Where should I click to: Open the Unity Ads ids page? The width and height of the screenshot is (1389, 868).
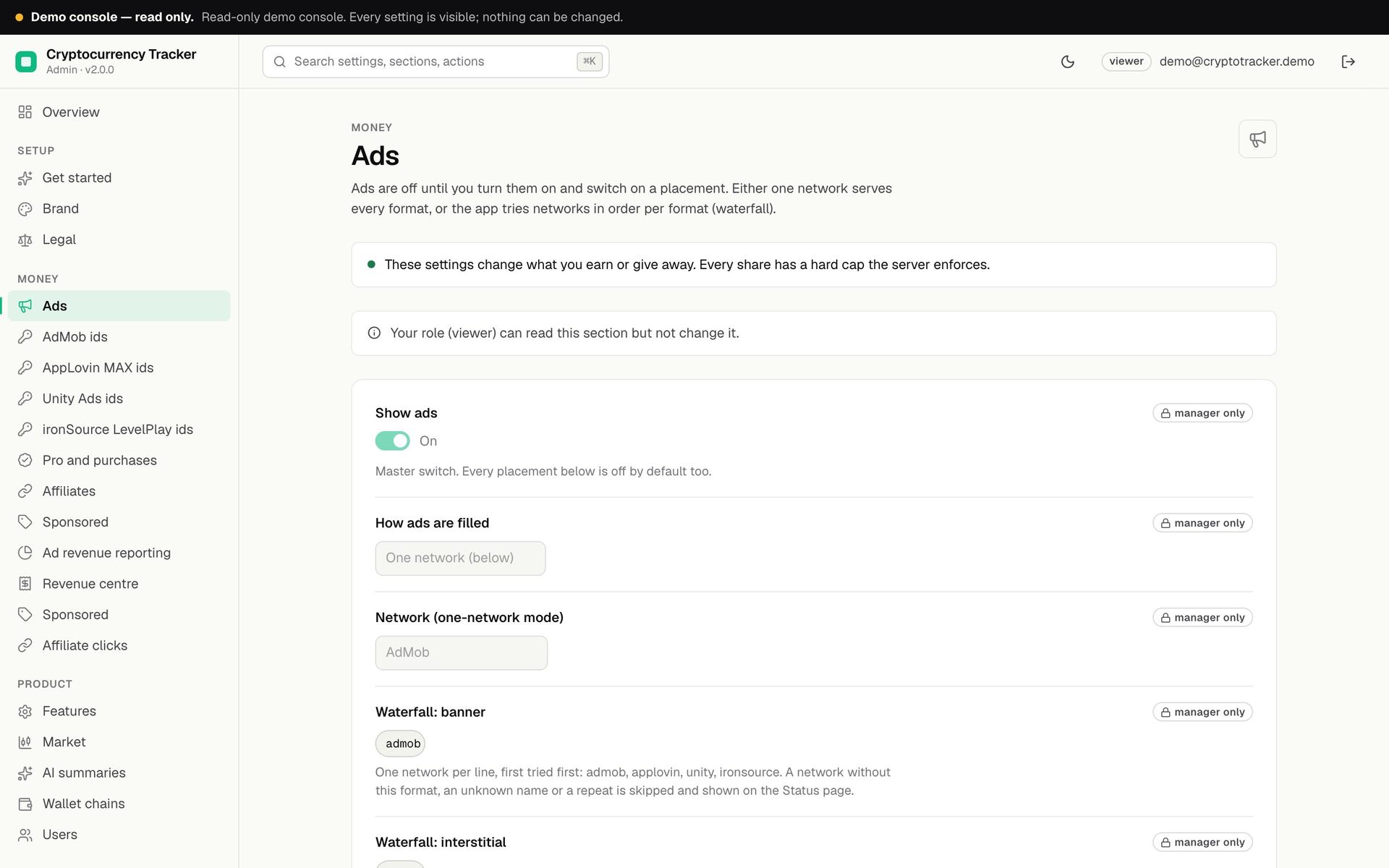pos(119,399)
